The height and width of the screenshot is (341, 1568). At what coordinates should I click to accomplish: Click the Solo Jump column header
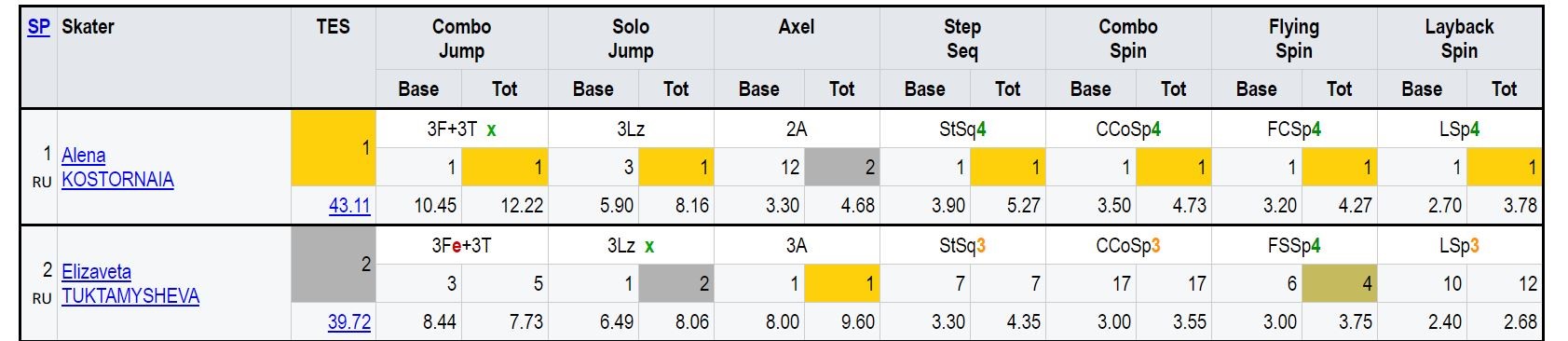[631, 39]
